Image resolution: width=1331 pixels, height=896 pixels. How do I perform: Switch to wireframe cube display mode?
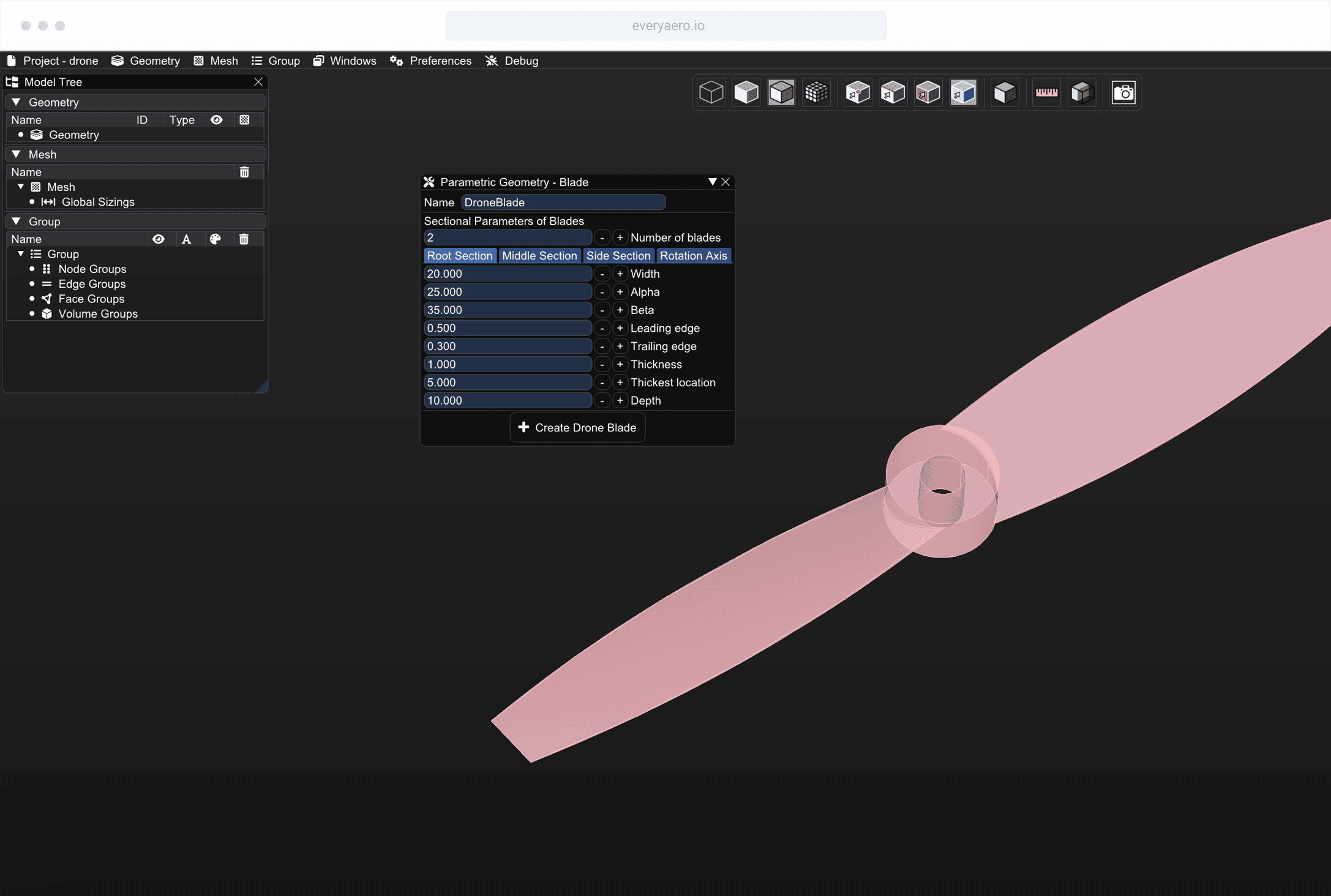711,93
